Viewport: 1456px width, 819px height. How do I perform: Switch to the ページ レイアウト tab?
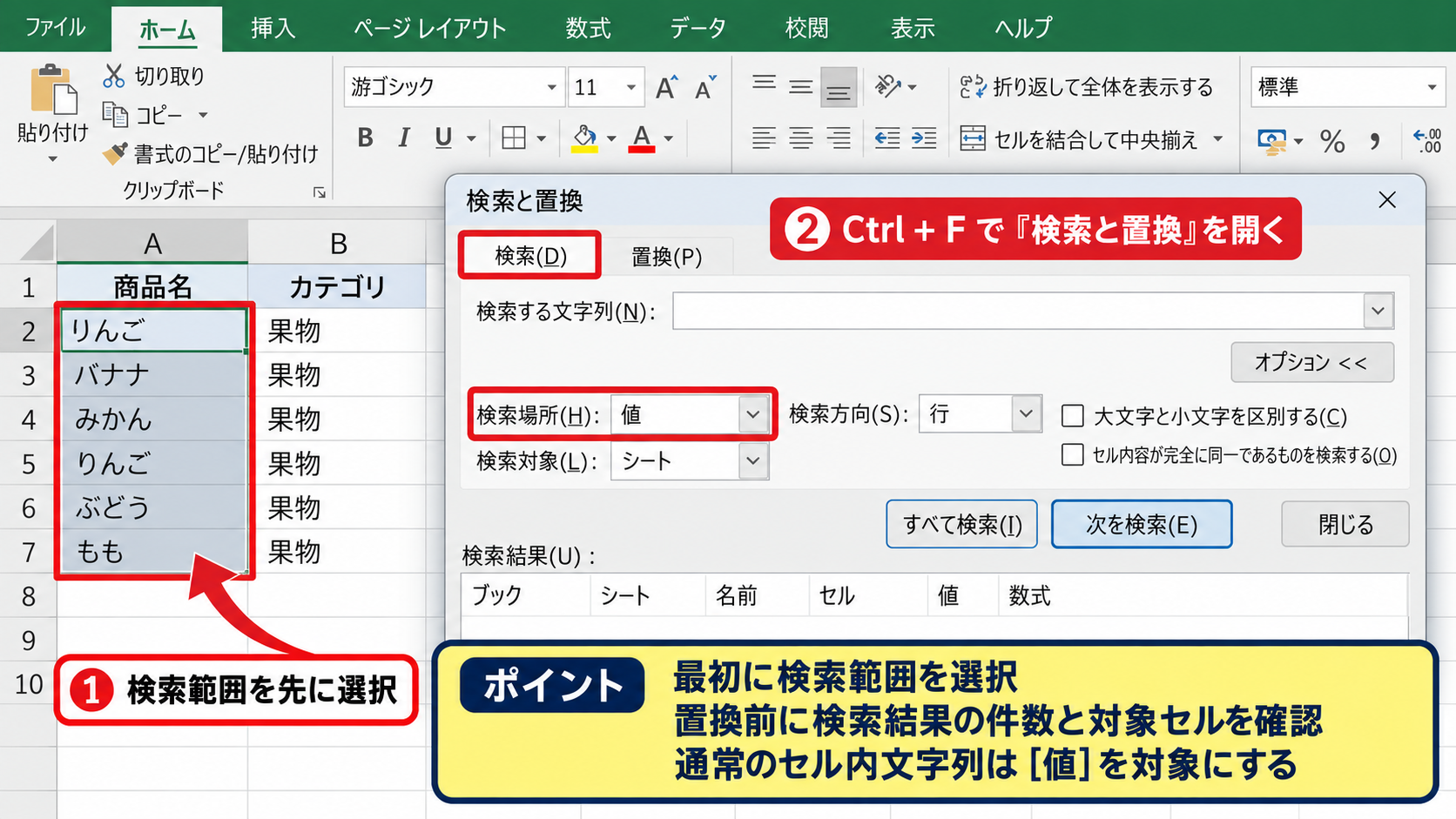430,28
